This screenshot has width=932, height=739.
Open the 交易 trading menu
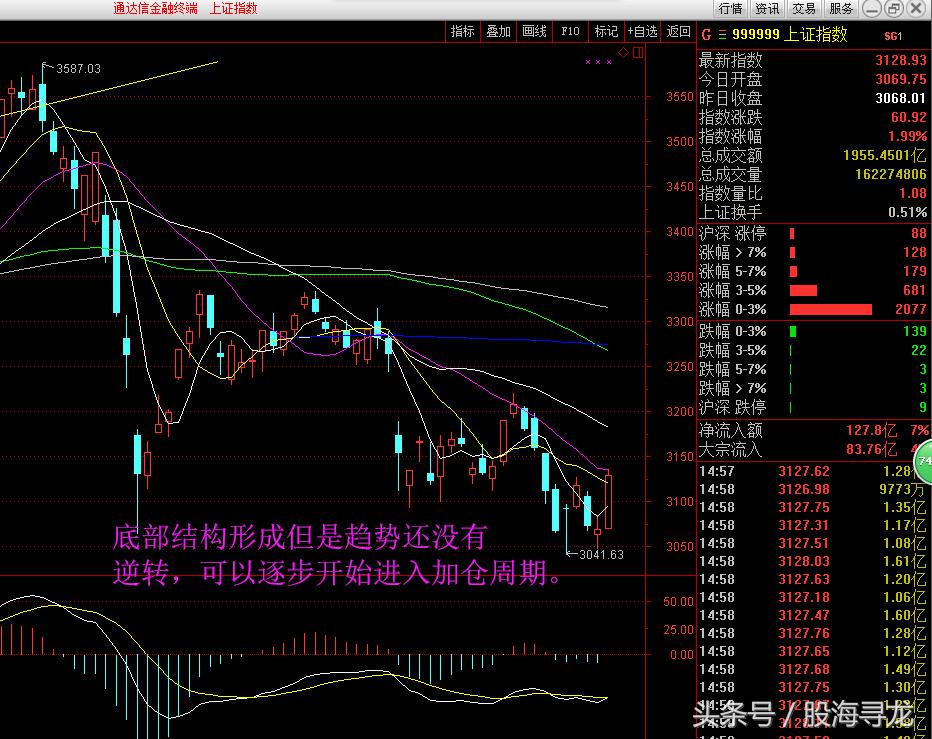[803, 8]
